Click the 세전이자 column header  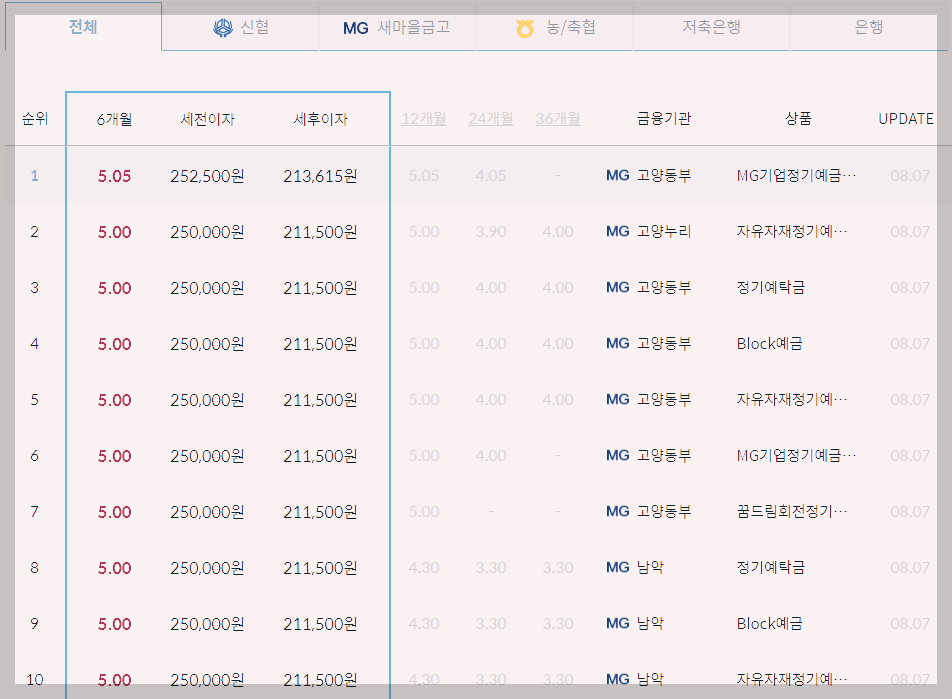point(208,119)
